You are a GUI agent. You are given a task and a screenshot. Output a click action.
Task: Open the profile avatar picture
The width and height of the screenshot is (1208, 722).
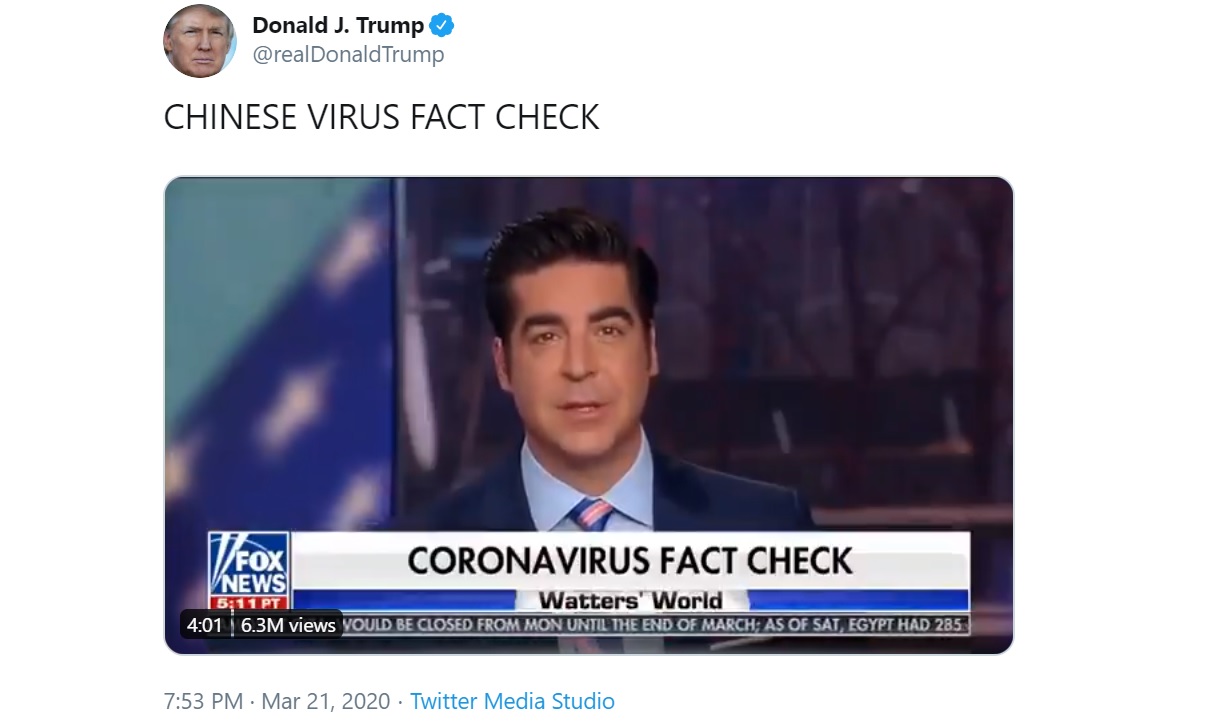[200, 41]
